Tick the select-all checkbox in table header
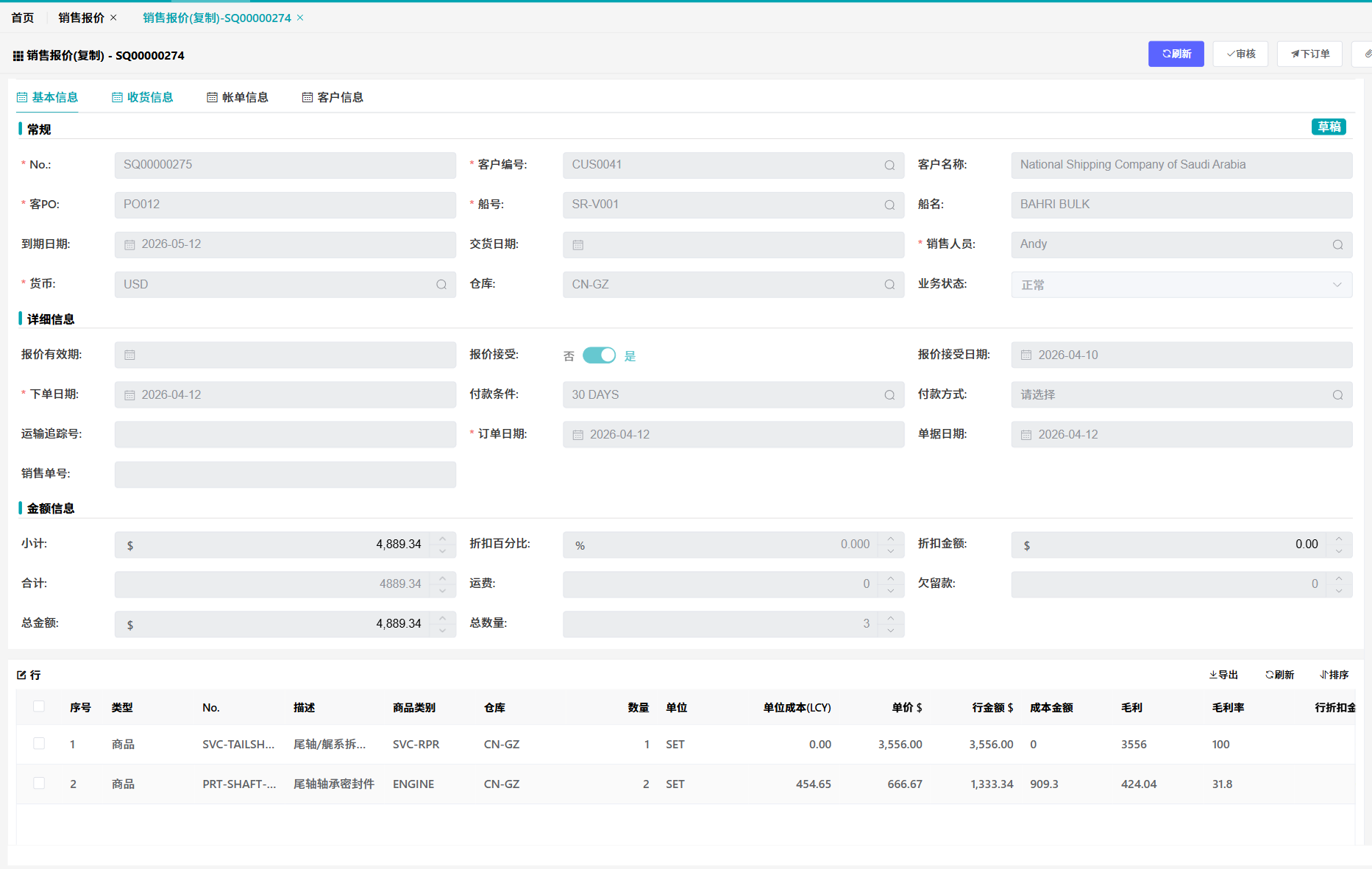This screenshot has height=869, width=1372. click(39, 707)
